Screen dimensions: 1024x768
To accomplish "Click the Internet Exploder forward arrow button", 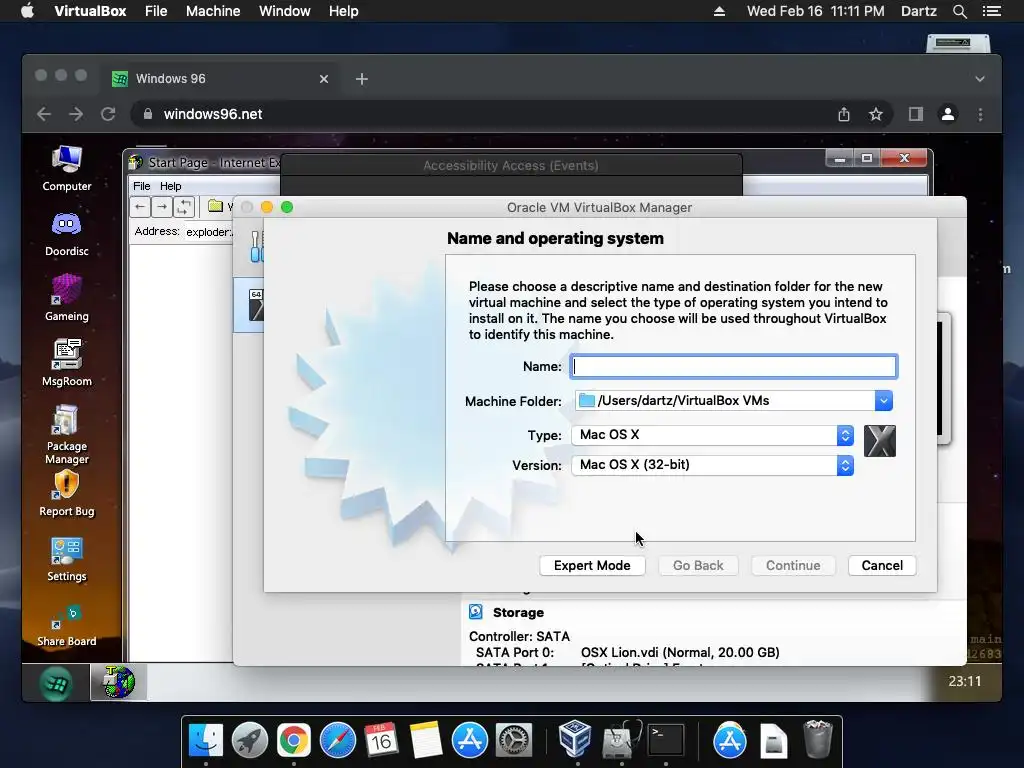I will click(161, 207).
